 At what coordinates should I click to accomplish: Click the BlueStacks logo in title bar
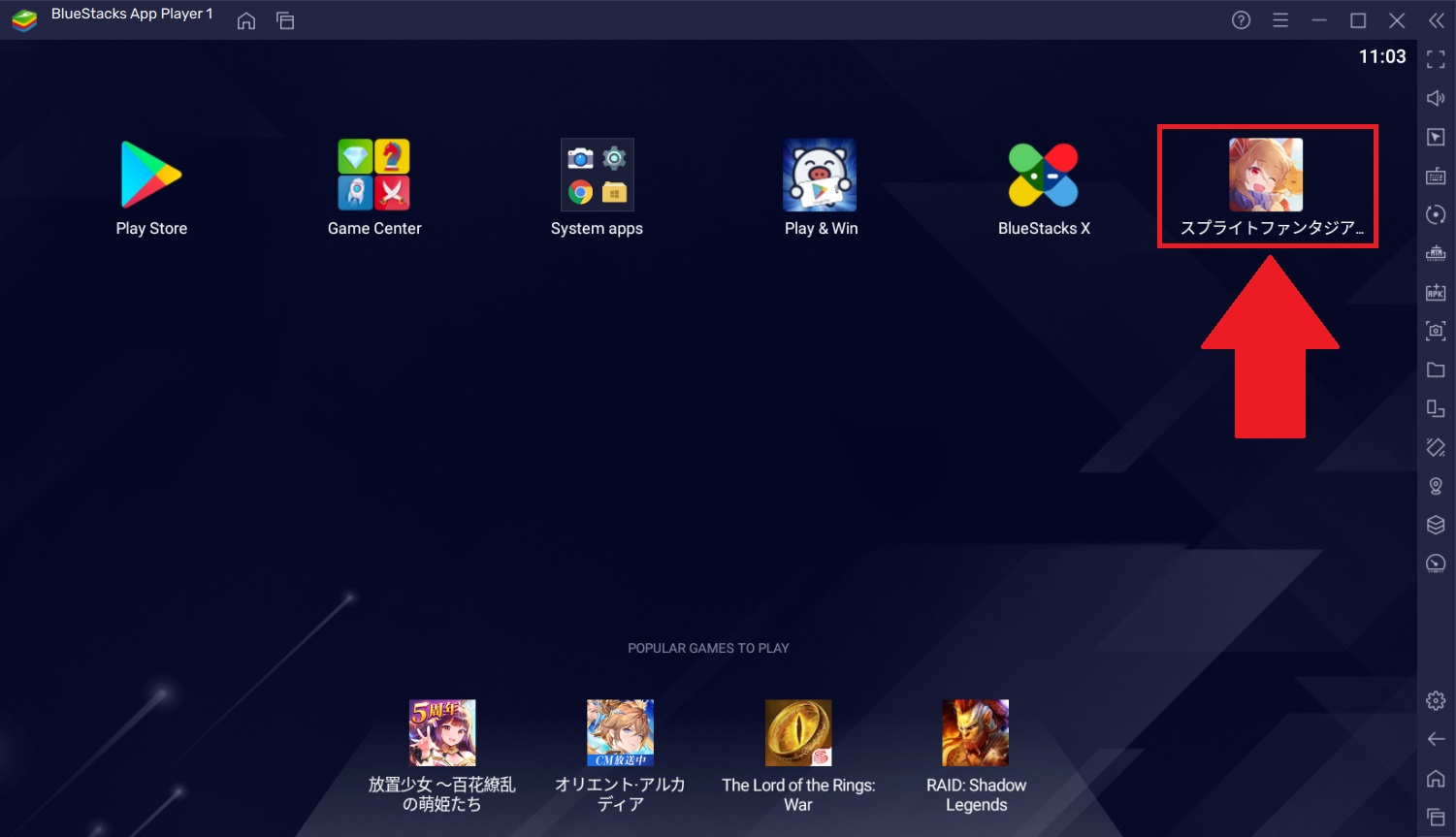24,20
